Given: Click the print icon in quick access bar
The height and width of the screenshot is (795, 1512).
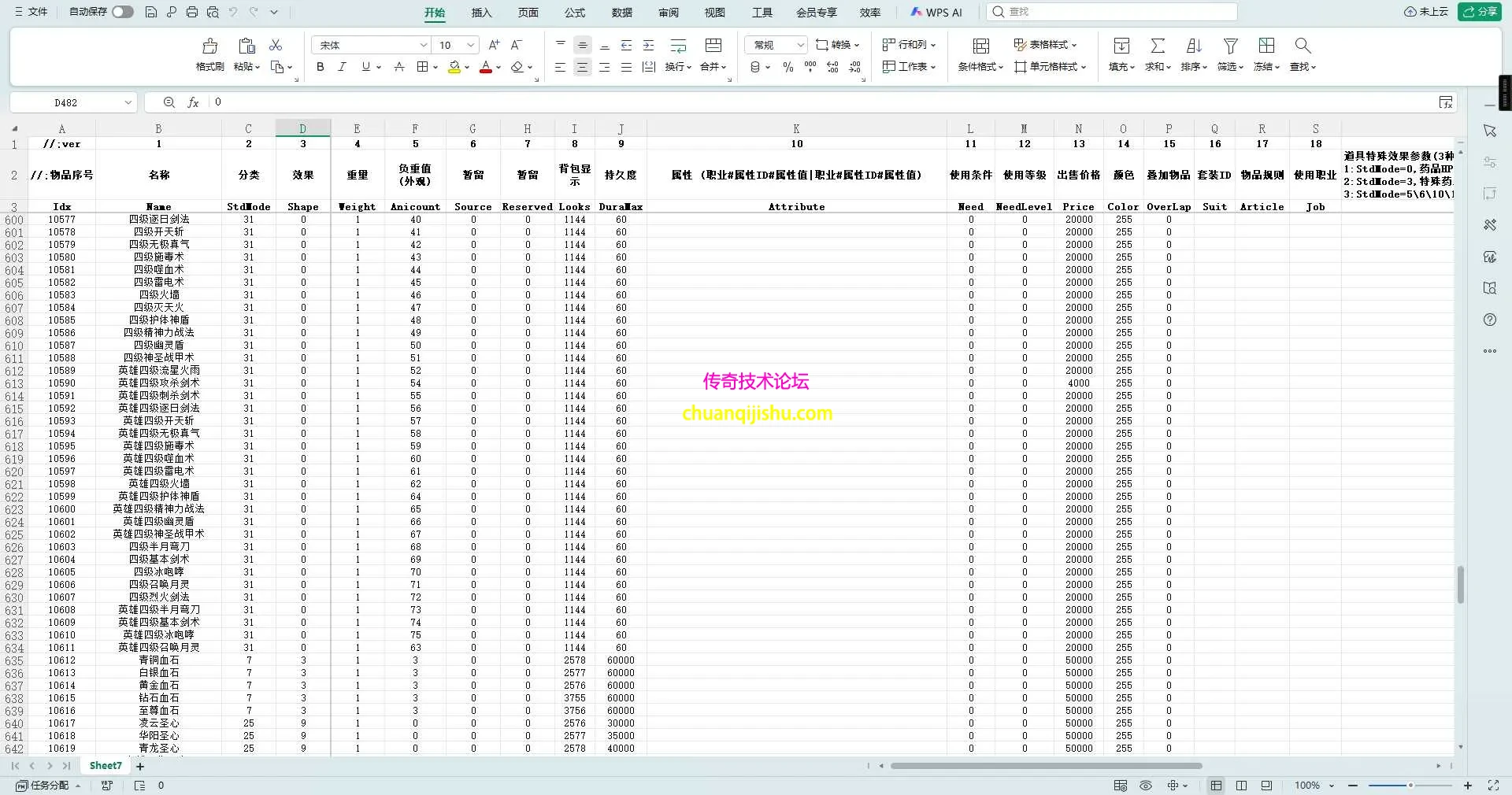Looking at the screenshot, I should click(192, 12).
